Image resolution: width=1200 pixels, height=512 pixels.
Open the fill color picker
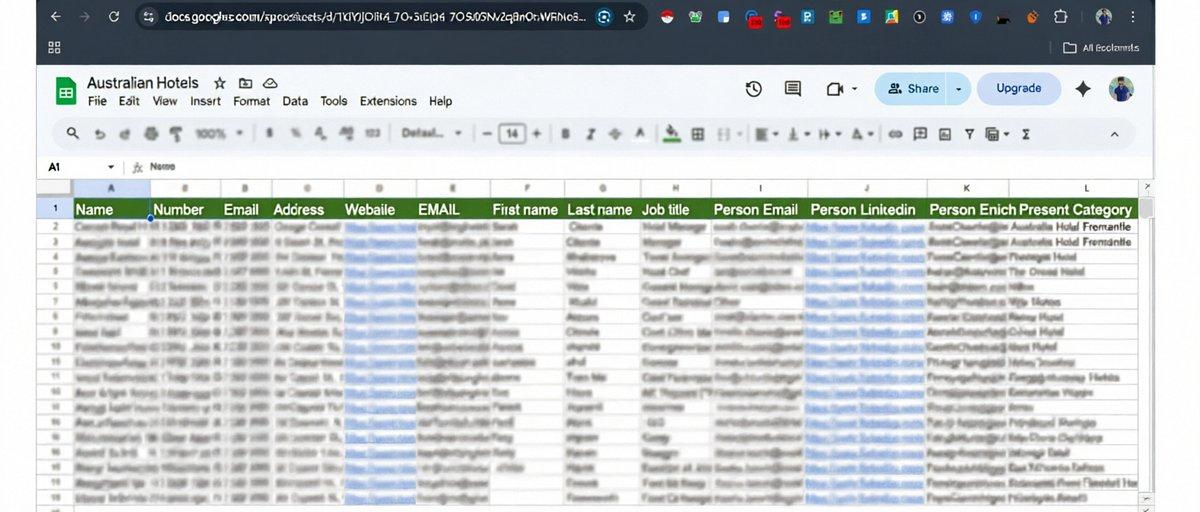click(672, 134)
